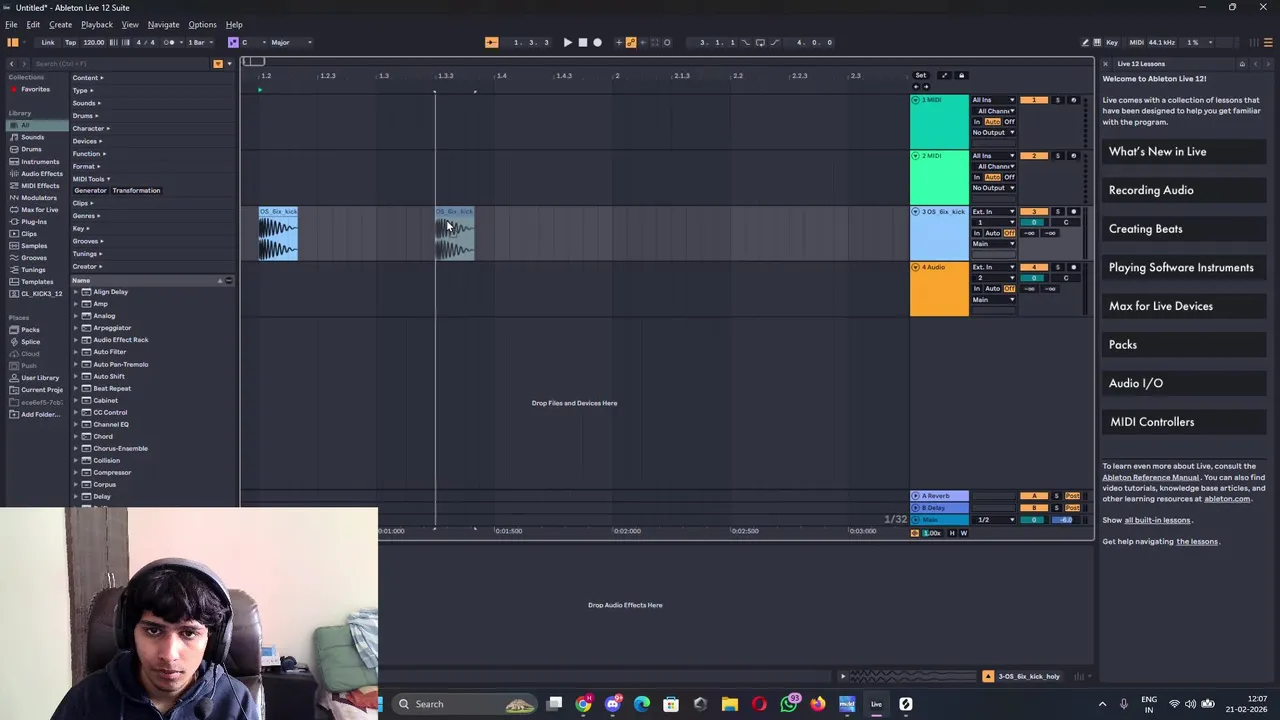The width and height of the screenshot is (1280, 720).
Task: Toggle the Lock Envelopes padlock icon
Action: coord(961,75)
